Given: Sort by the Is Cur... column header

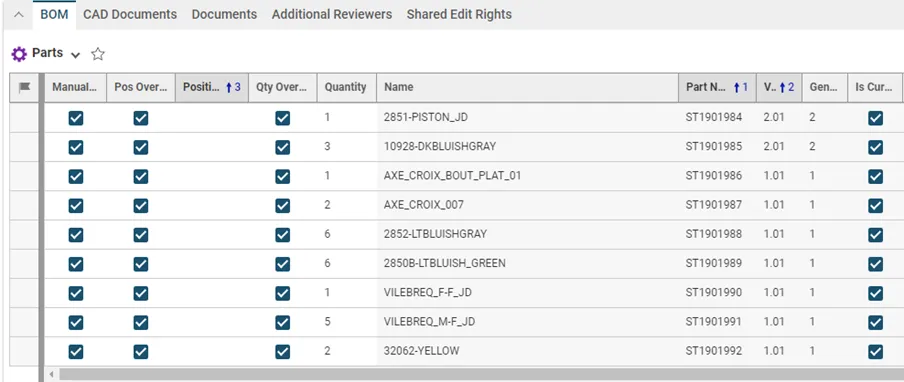Looking at the screenshot, I should pyautogui.click(x=875, y=88).
